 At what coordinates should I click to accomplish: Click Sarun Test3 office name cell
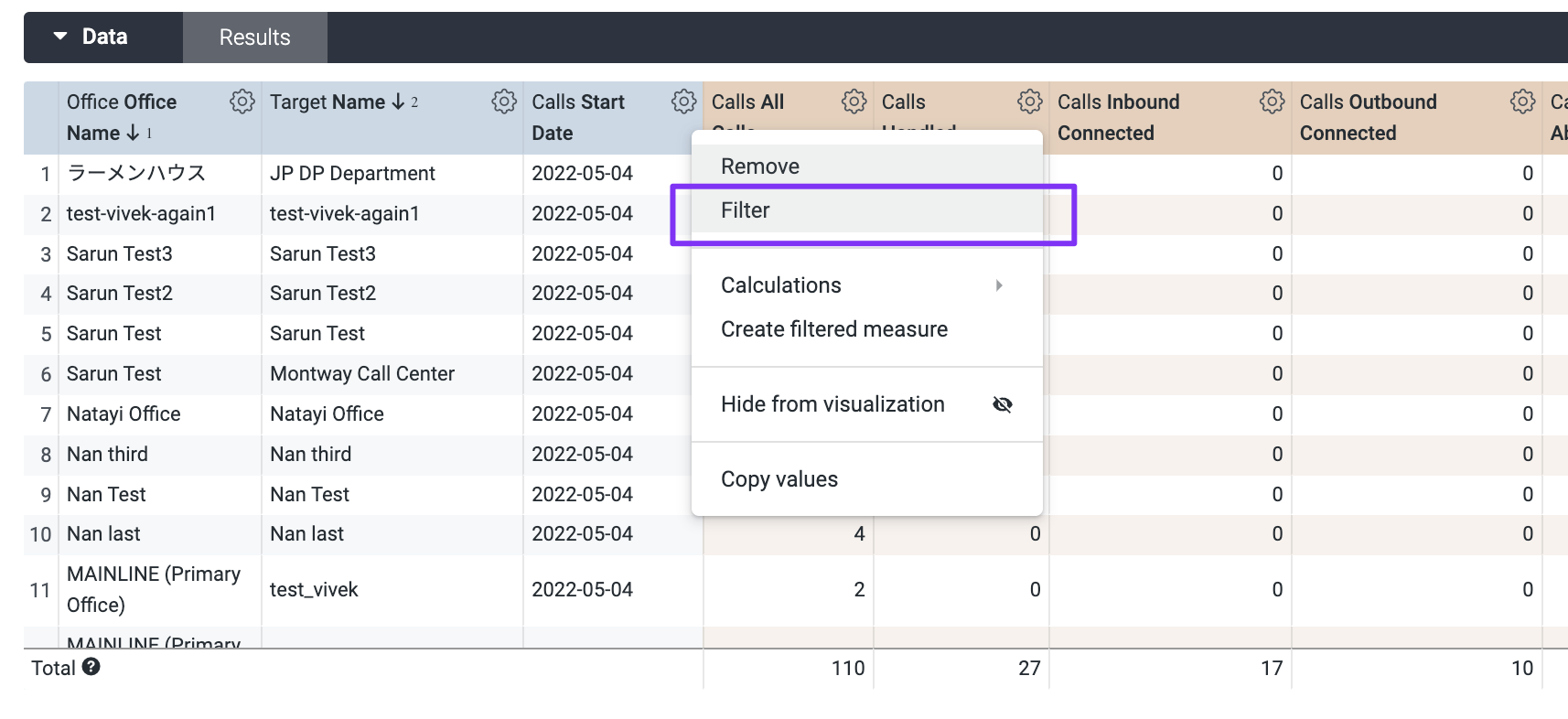pyautogui.click(x=120, y=254)
